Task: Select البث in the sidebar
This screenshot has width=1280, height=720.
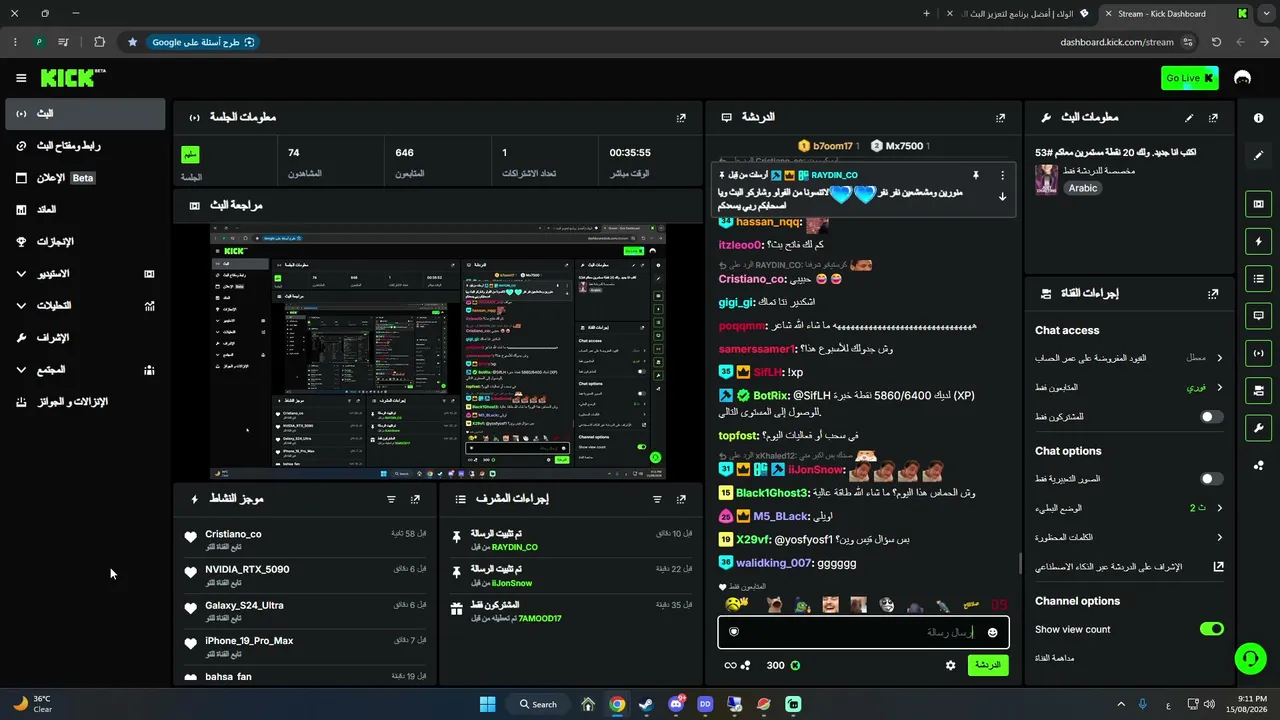Action: [85, 114]
